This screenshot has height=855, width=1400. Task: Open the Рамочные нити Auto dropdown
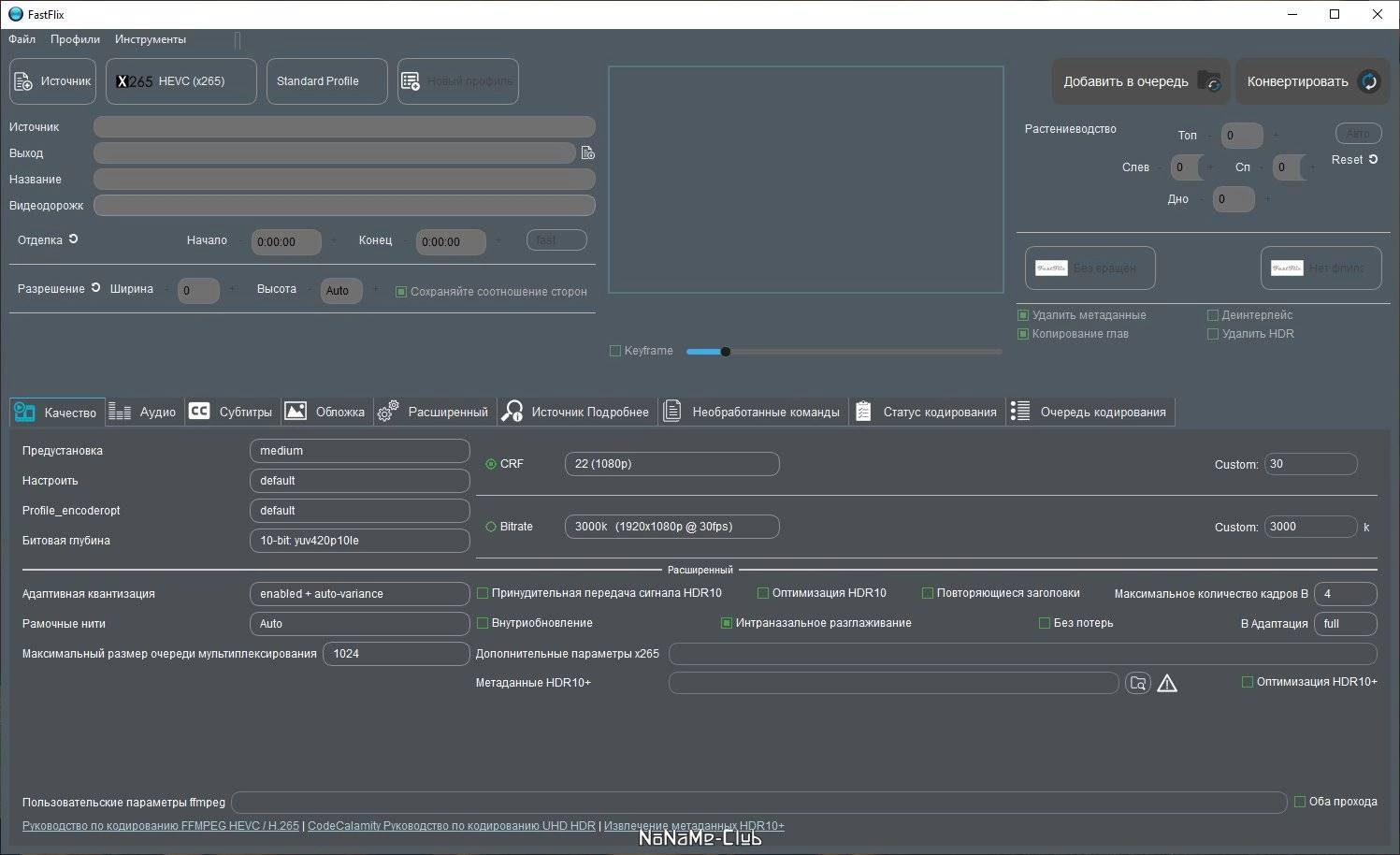tap(360, 624)
